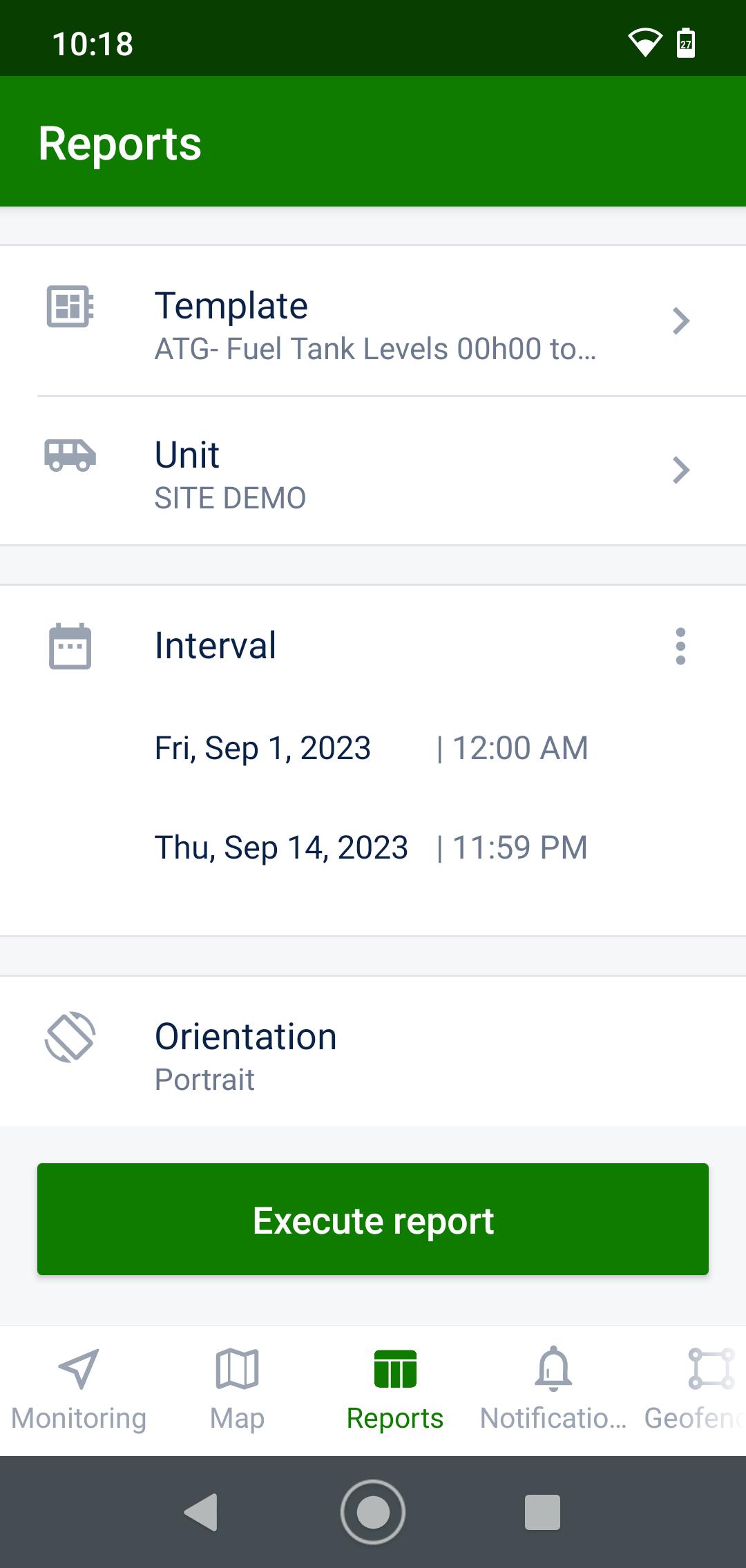The height and width of the screenshot is (1568, 746).
Task: Change start date Fri, Sep 1, 2023
Action: (x=262, y=748)
